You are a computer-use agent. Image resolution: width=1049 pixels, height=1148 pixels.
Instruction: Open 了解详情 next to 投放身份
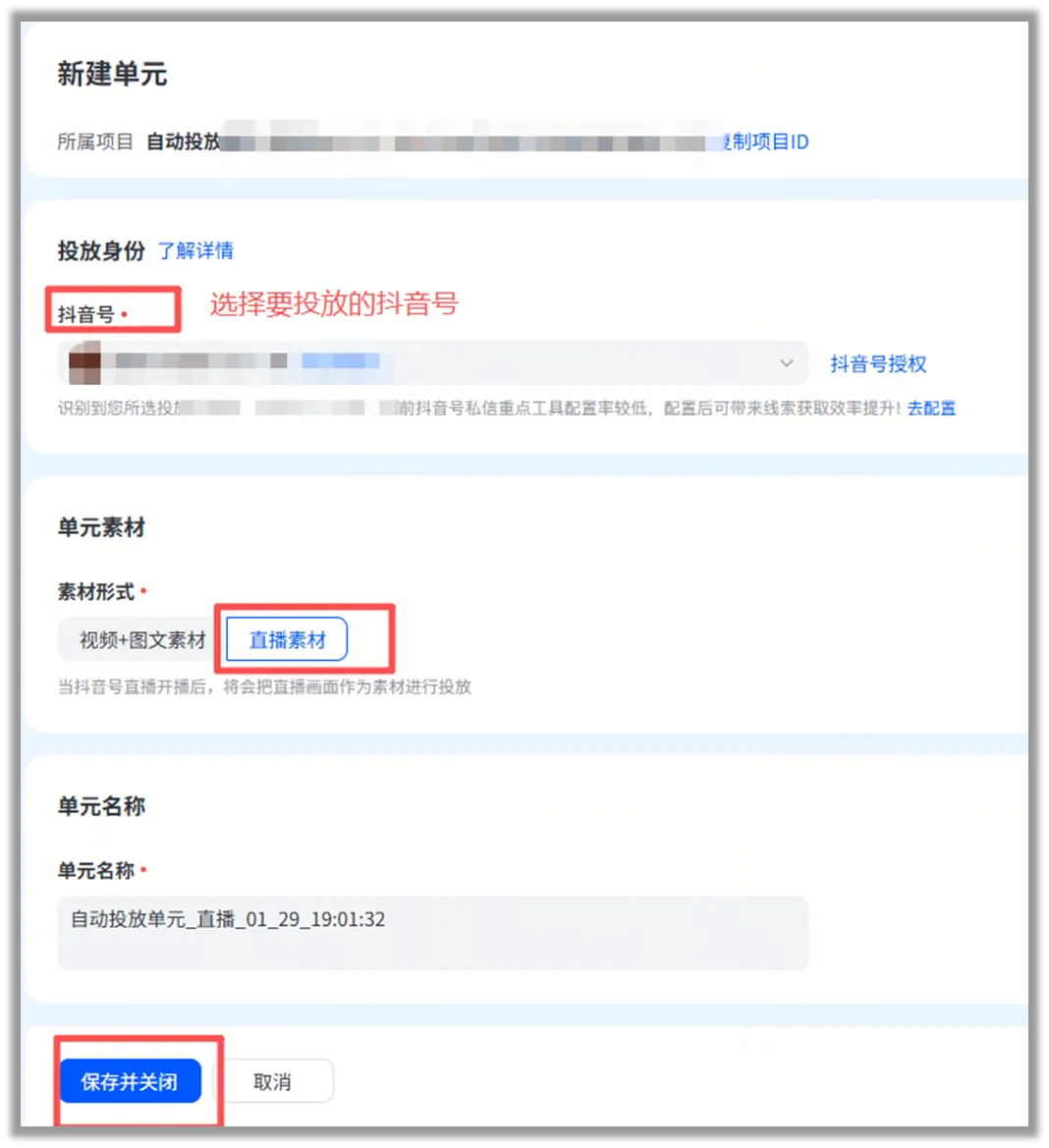click(x=195, y=251)
